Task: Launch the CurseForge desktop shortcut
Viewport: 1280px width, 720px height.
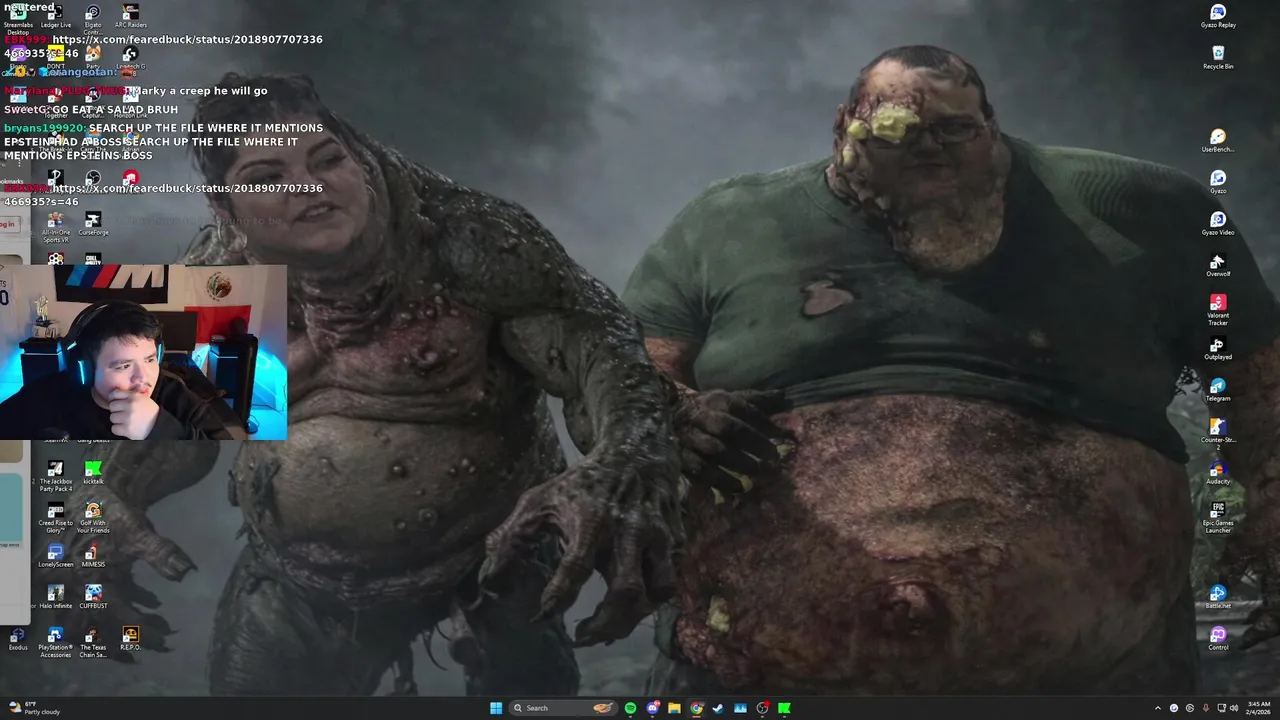Action: (x=93, y=224)
